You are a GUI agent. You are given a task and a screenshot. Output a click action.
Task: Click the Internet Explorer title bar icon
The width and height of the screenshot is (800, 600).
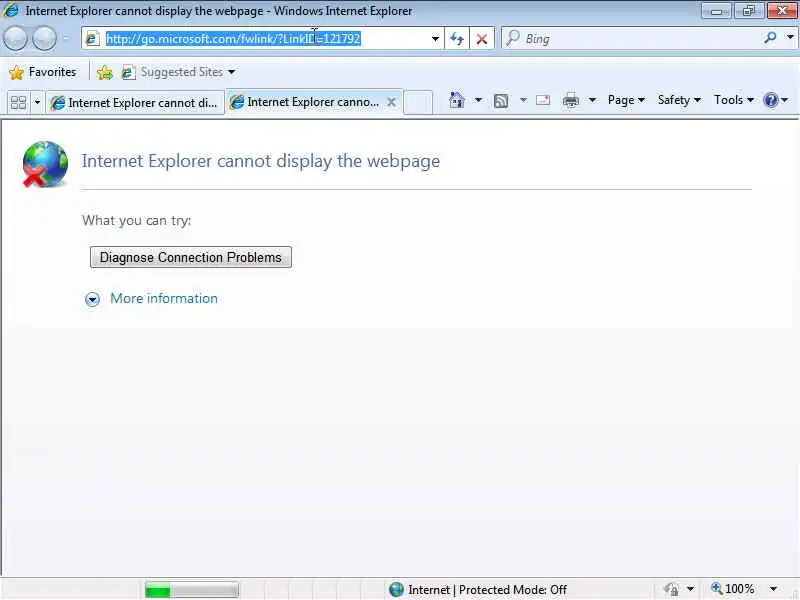pyautogui.click(x=10, y=10)
